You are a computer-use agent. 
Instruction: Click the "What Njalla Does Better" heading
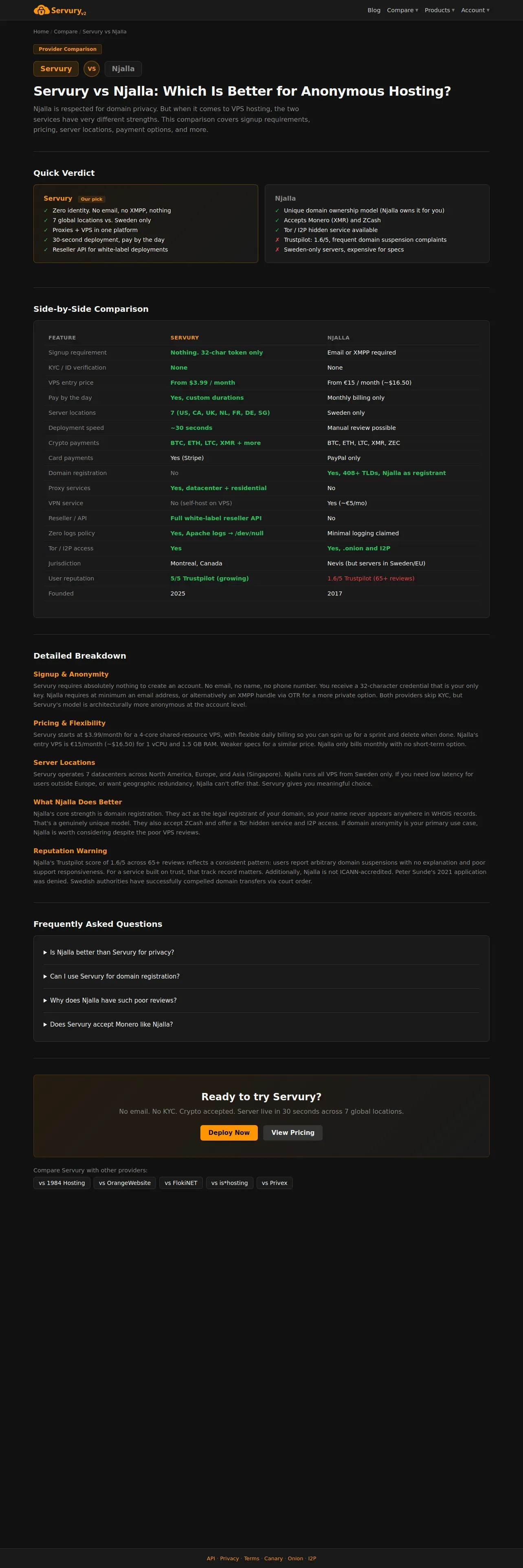[78, 802]
